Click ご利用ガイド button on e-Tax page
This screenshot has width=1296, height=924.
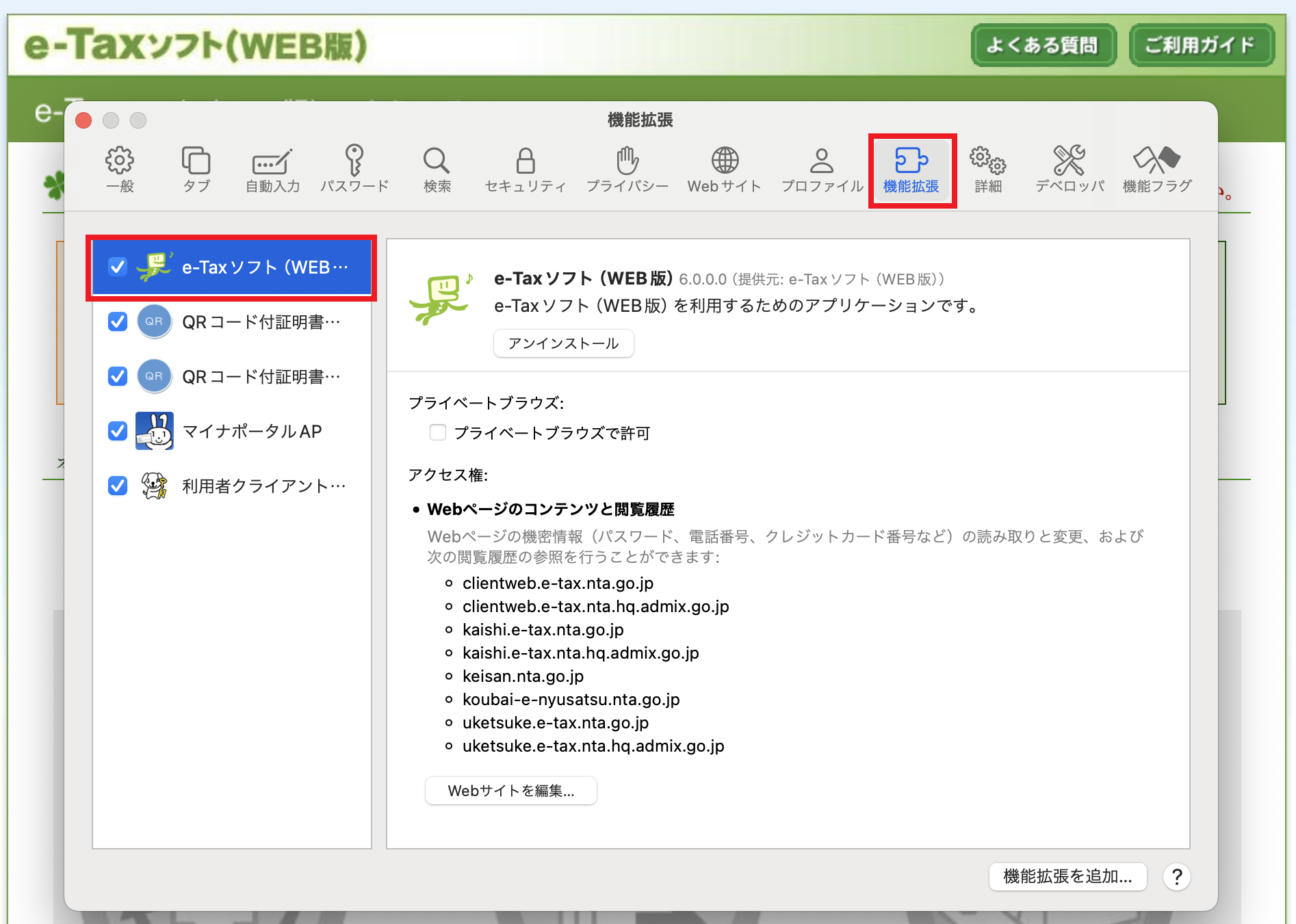pos(1201,45)
